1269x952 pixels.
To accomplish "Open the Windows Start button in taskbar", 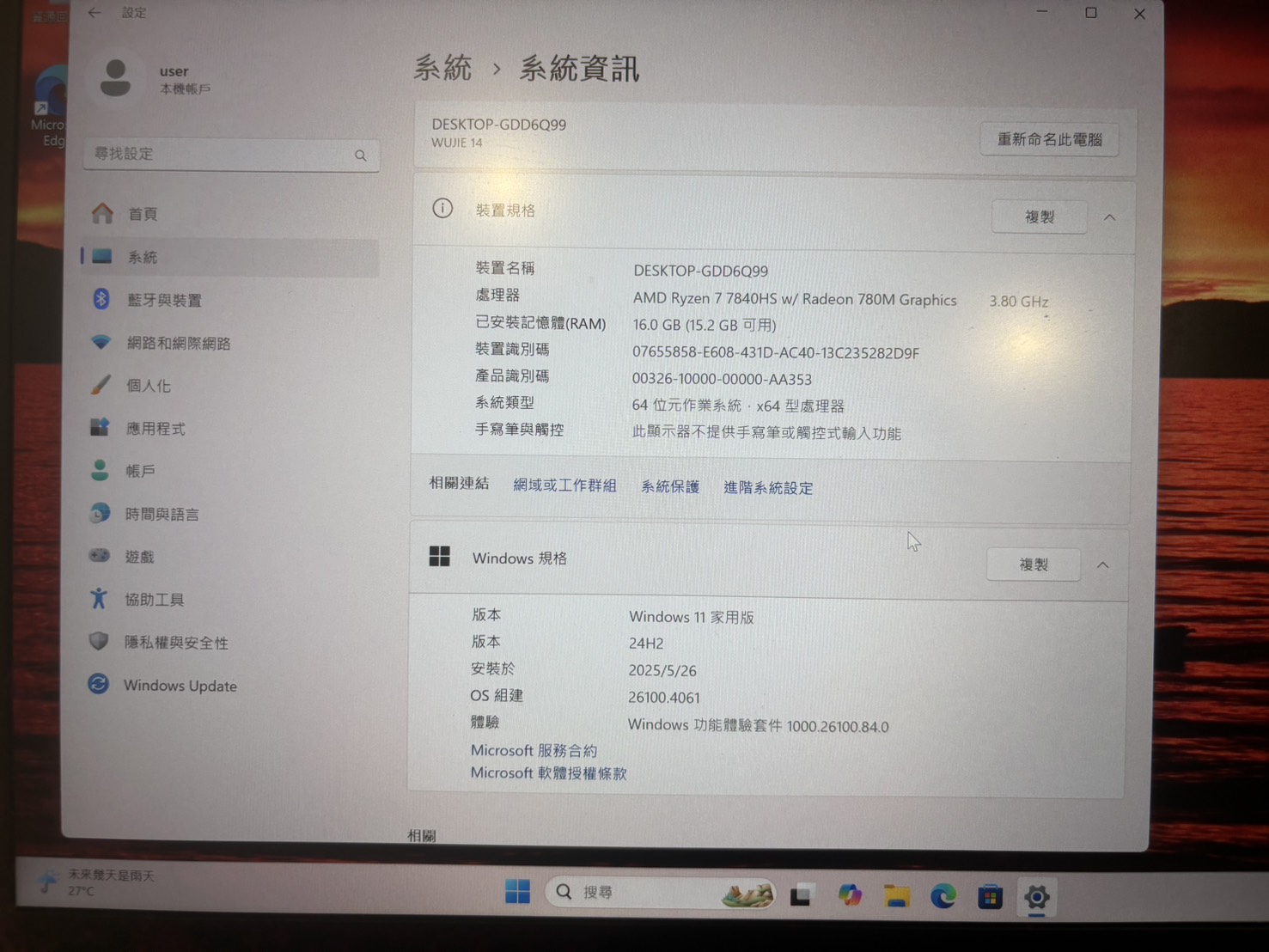I will (517, 892).
